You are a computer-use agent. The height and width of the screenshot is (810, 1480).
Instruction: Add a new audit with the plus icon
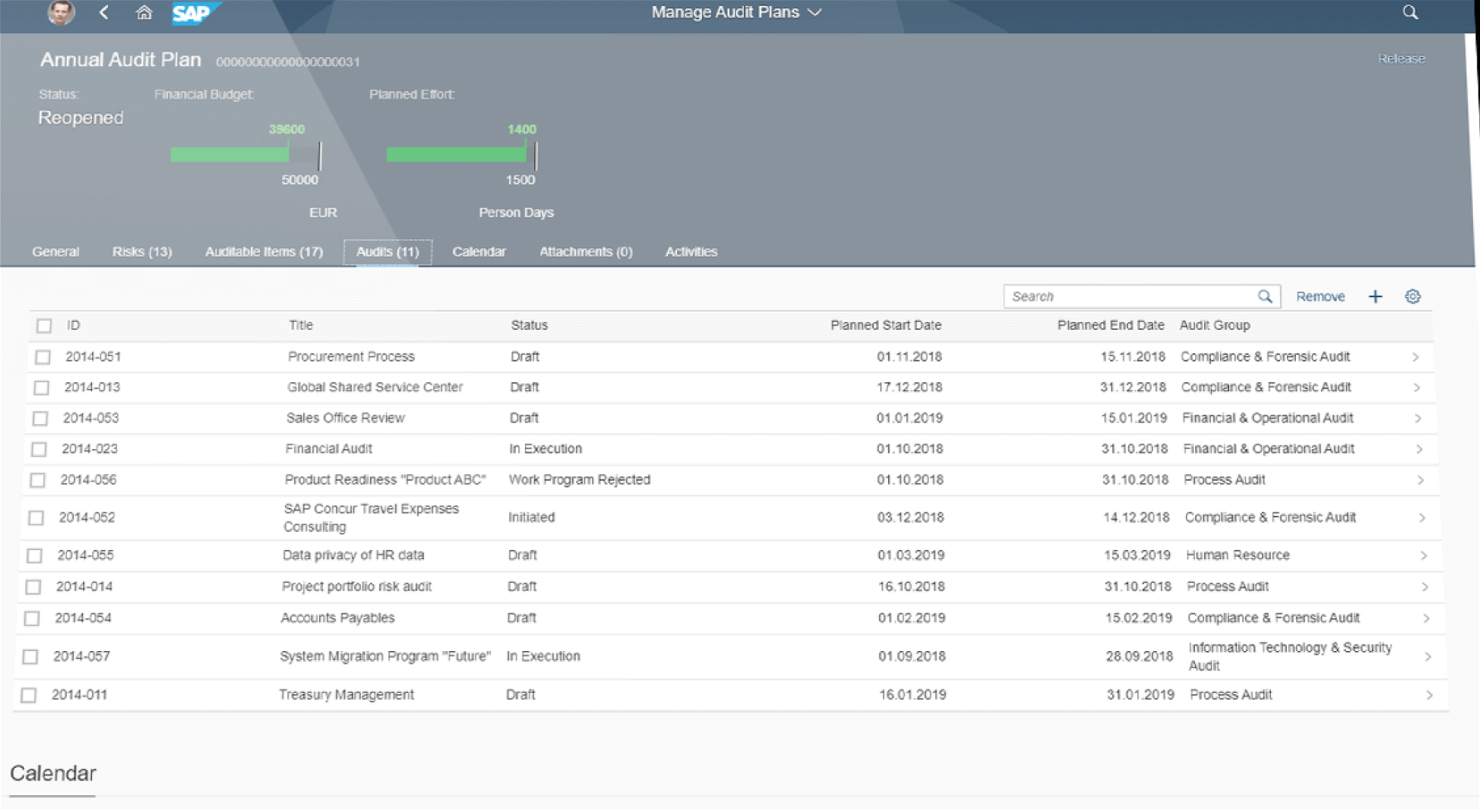pyautogui.click(x=1375, y=296)
